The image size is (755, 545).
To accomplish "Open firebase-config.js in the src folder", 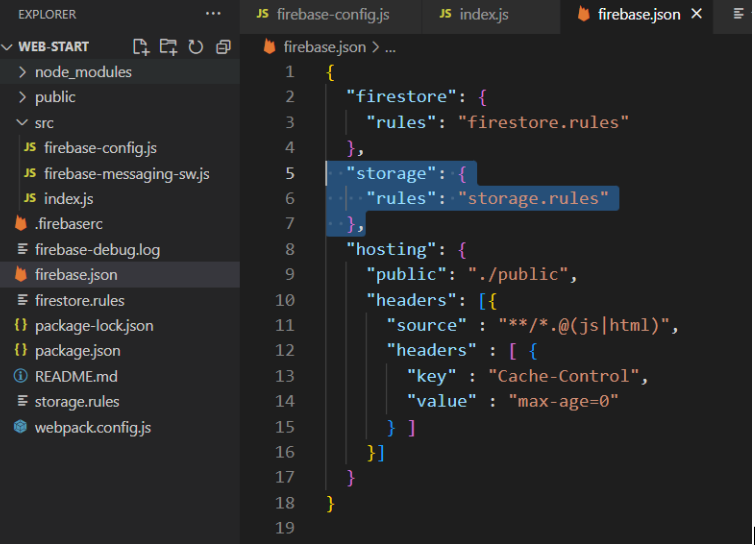I will pyautogui.click(x=120, y=148).
